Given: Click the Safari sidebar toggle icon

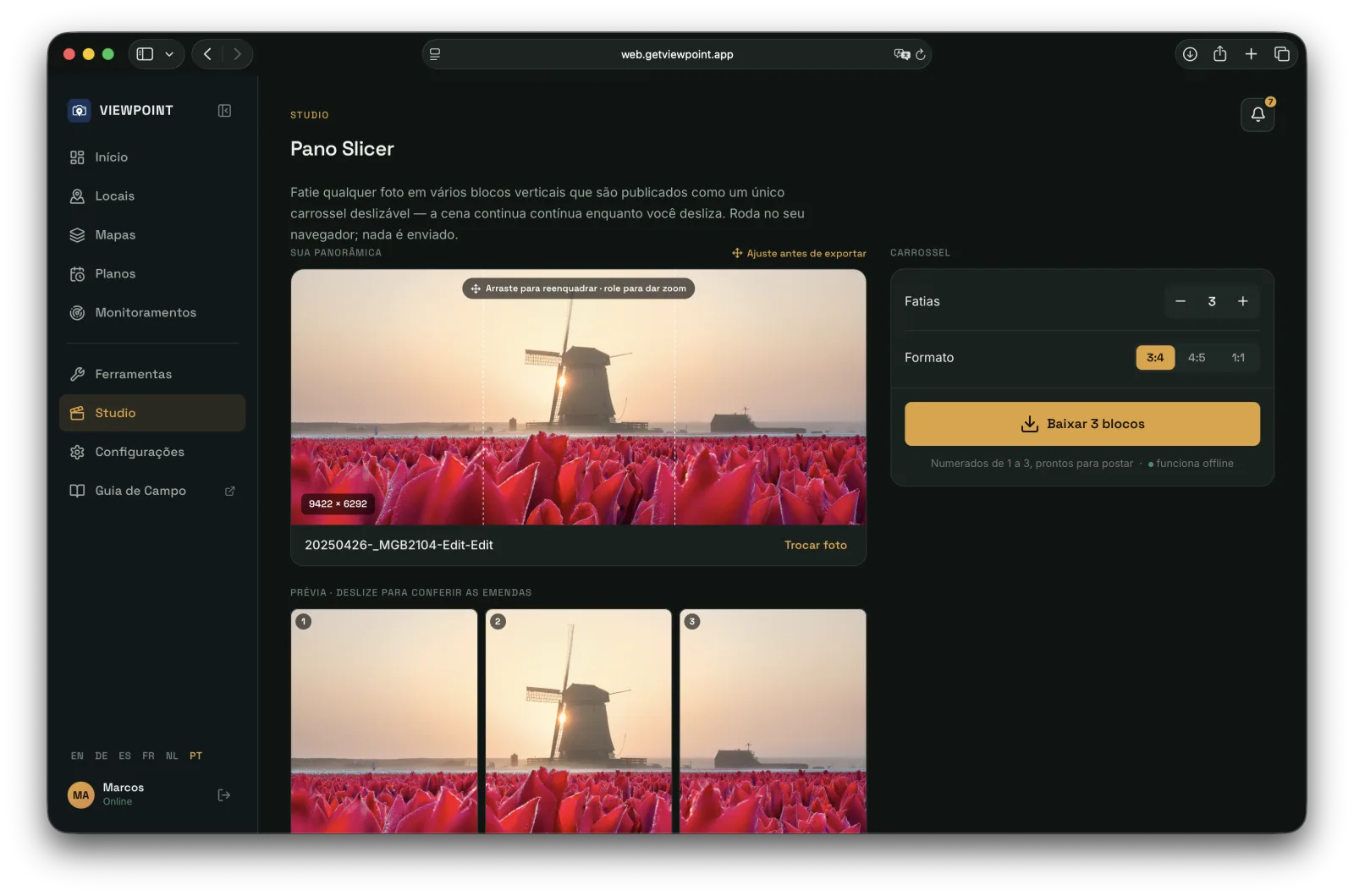Looking at the screenshot, I should pyautogui.click(x=145, y=54).
